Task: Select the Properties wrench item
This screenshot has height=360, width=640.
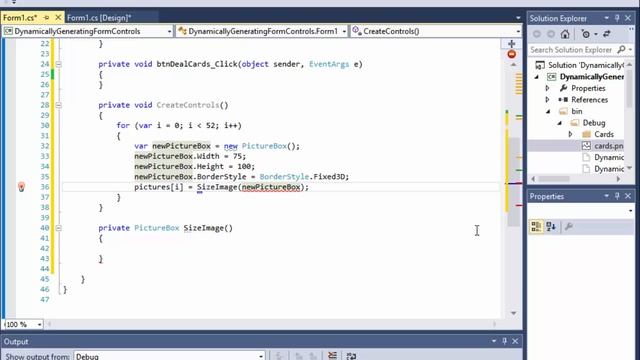Action: click(582, 88)
